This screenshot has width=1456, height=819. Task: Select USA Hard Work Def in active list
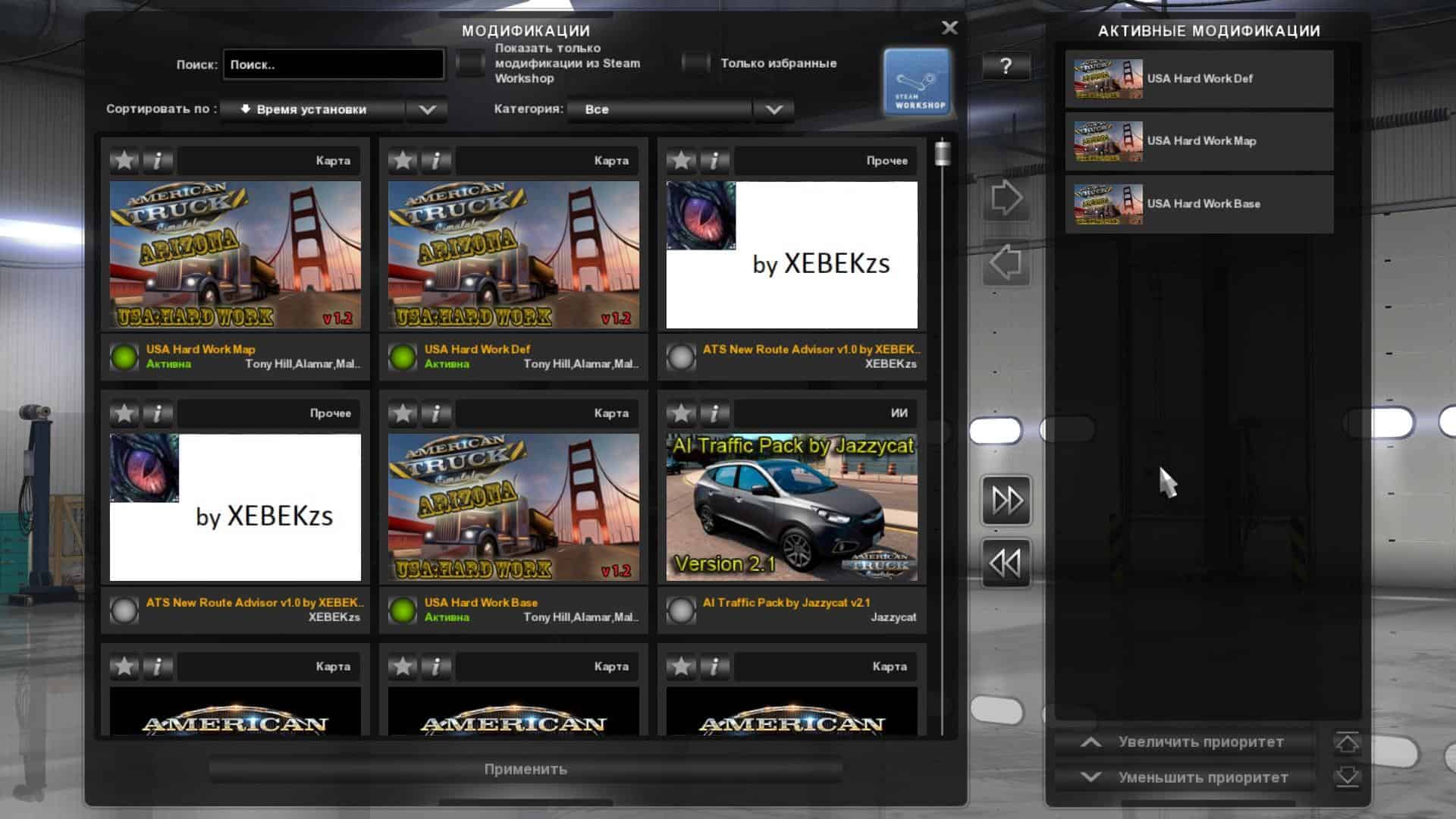[x=1199, y=79]
